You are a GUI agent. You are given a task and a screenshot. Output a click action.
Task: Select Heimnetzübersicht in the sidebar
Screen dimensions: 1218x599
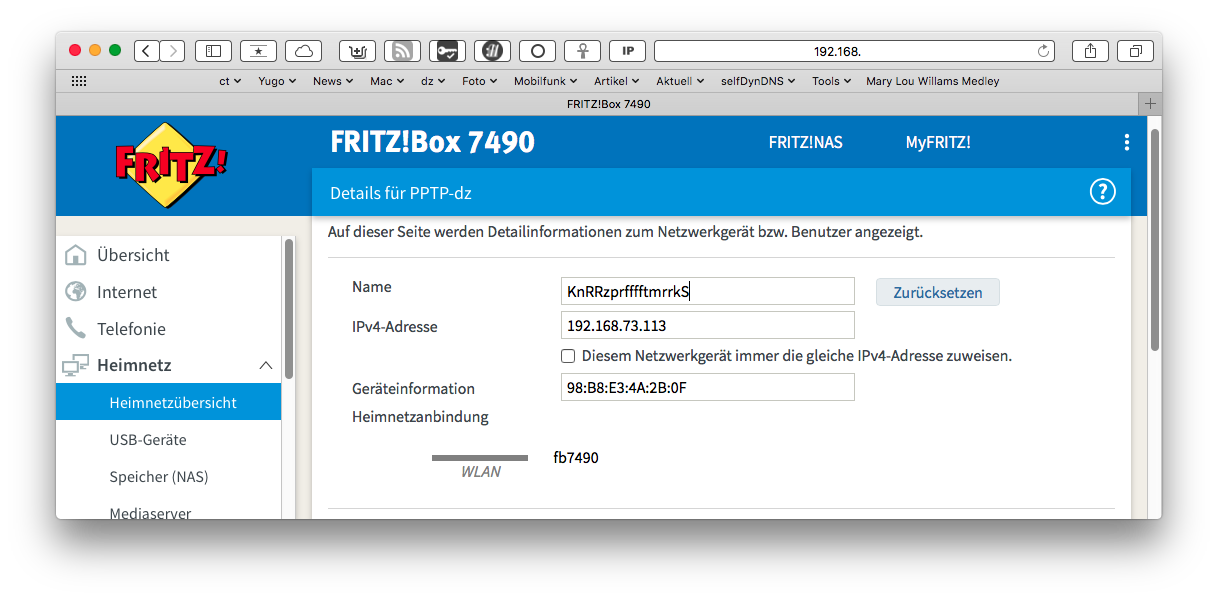point(168,403)
